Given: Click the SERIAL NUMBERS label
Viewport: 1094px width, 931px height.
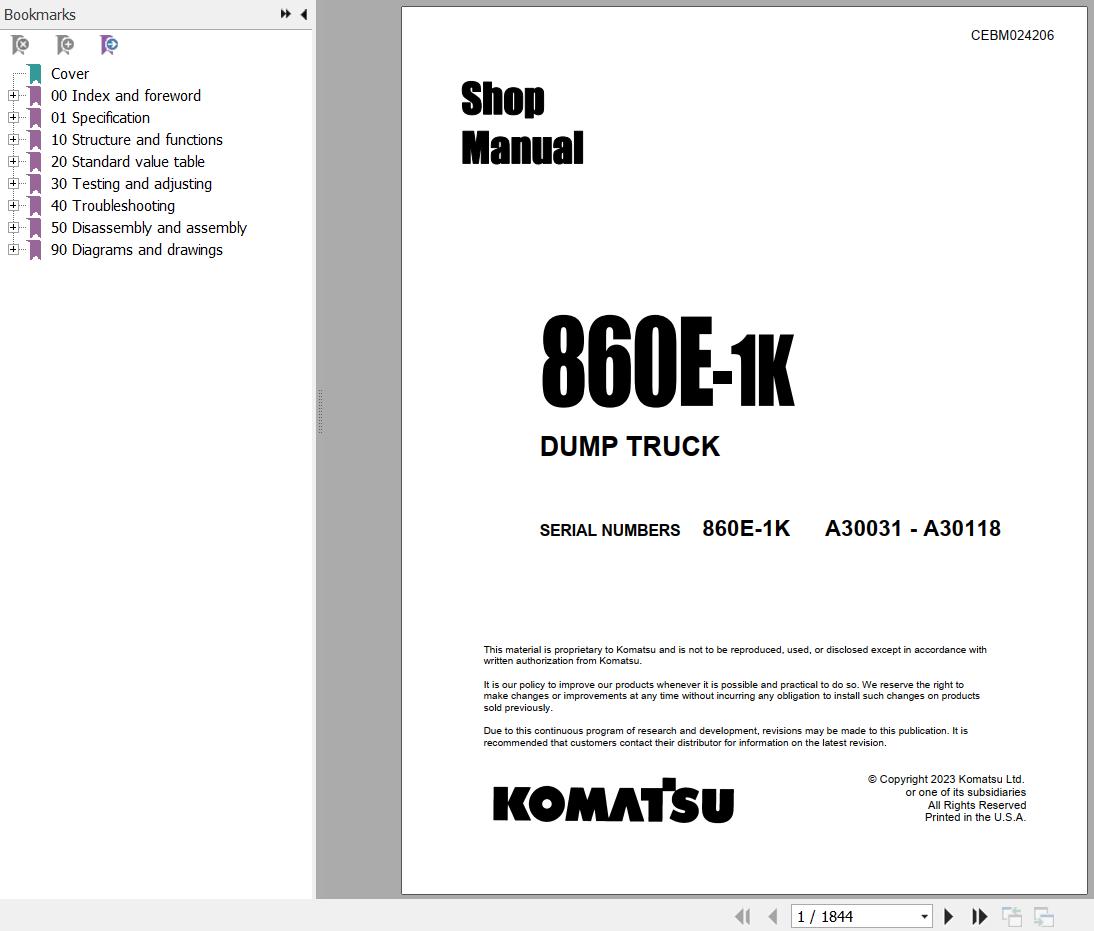Looking at the screenshot, I should [x=609, y=530].
